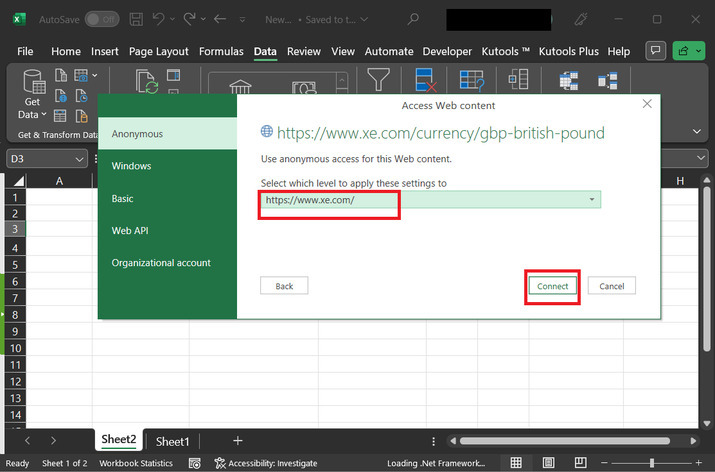
Task: Open the file name saved-location dropdown
Action: coord(364,20)
